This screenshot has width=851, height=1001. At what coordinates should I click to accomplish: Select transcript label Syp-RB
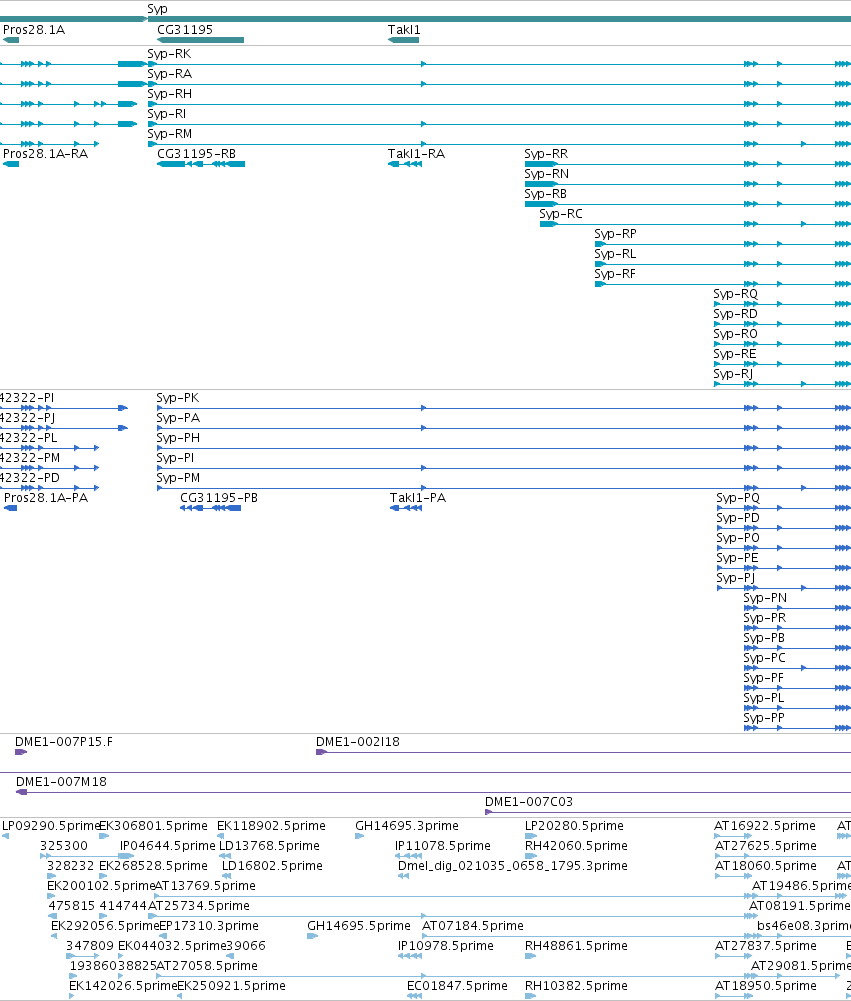tap(546, 193)
